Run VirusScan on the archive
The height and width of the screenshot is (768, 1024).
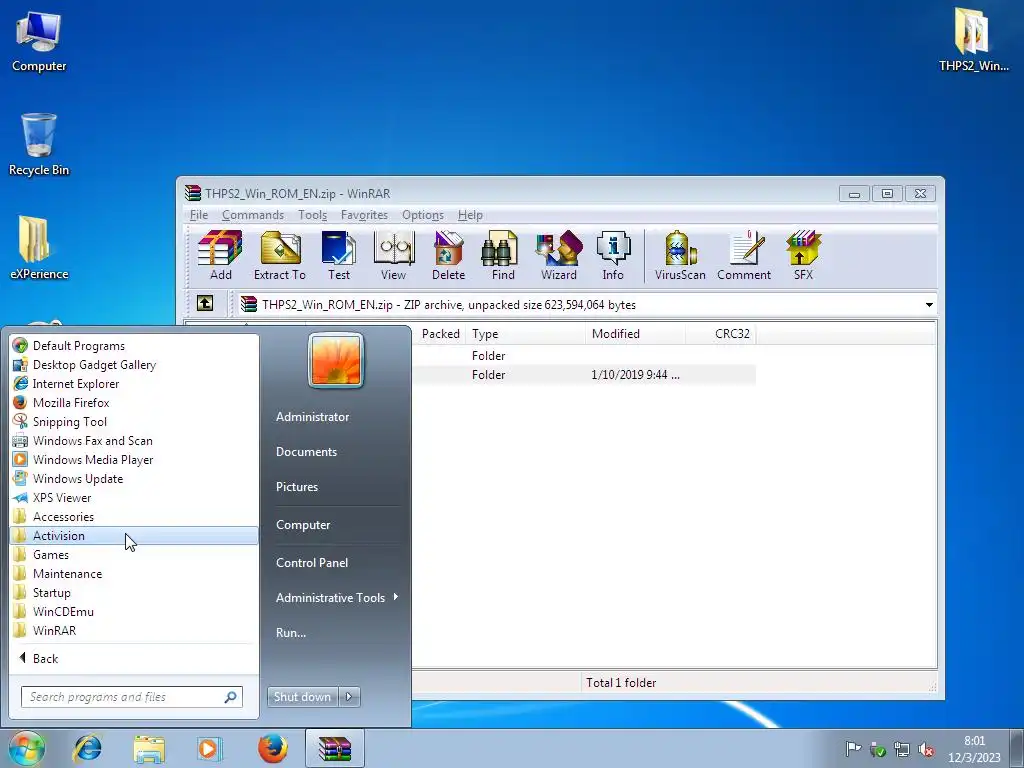[x=680, y=255]
